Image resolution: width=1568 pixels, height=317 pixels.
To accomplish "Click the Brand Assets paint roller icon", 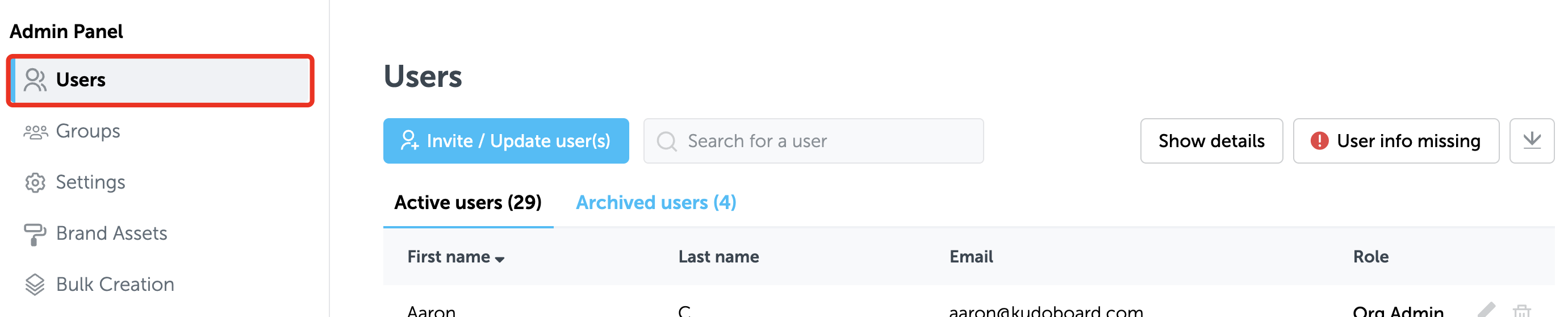I will point(35,234).
